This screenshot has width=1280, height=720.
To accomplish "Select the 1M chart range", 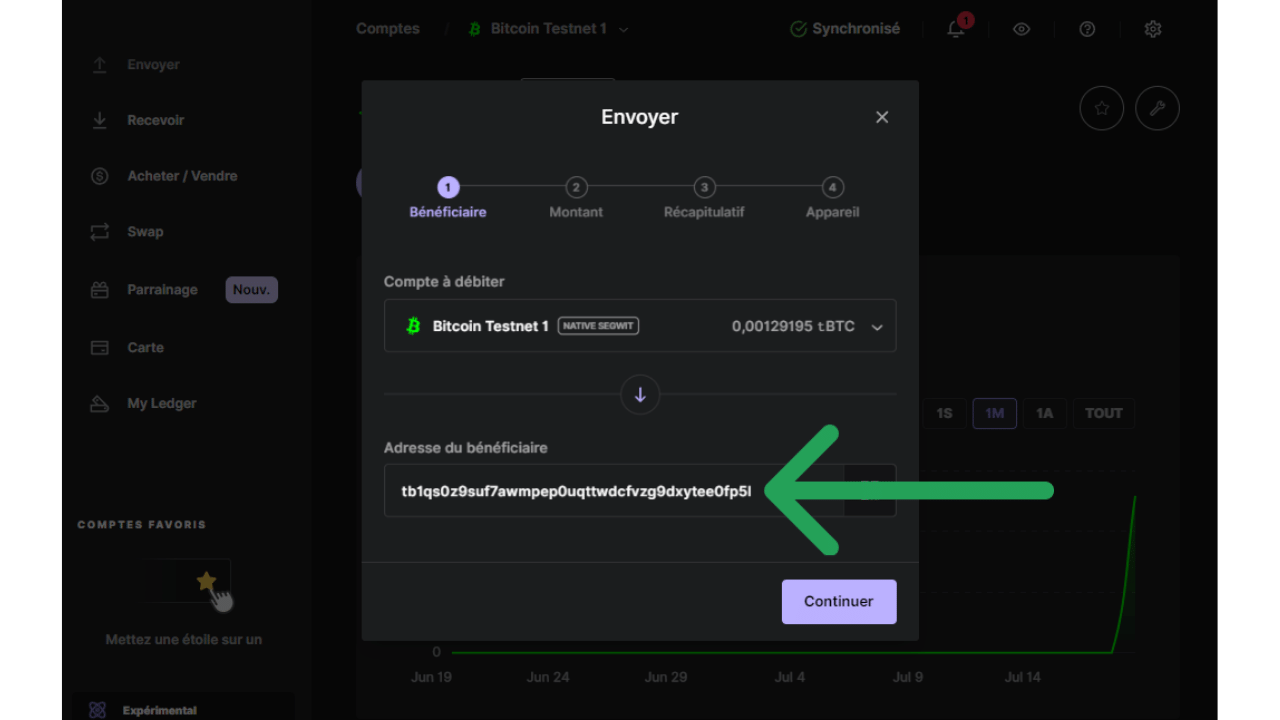I will (x=994, y=413).
